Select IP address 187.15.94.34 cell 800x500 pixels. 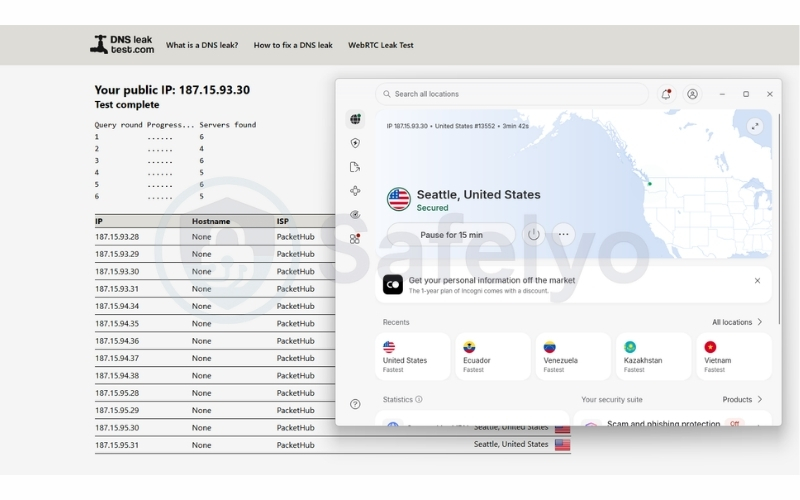click(117, 306)
